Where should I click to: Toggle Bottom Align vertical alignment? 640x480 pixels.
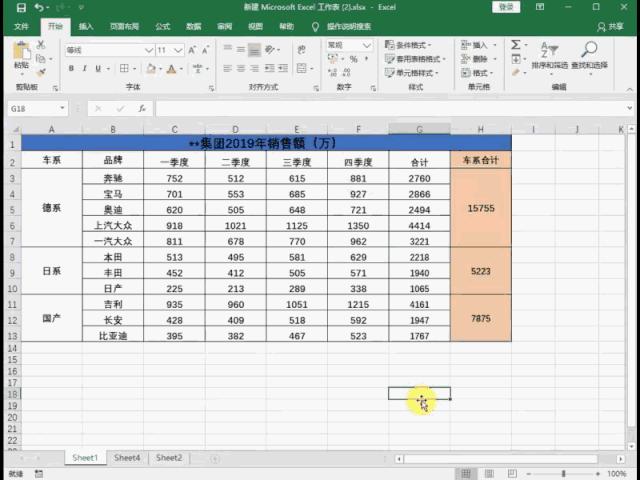[254, 50]
